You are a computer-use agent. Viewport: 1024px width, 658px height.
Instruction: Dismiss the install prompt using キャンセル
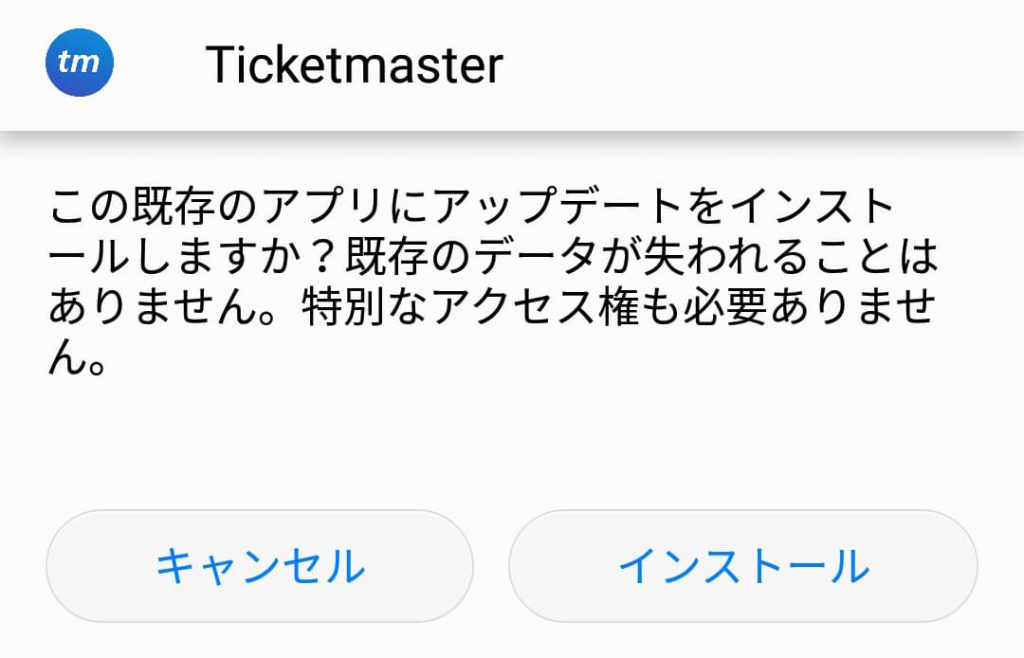(x=259, y=567)
